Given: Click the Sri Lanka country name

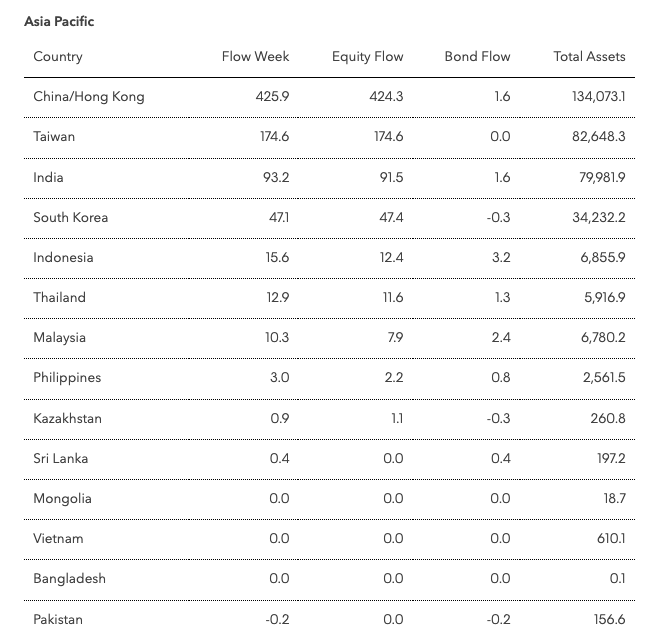Looking at the screenshot, I should pos(61,459).
